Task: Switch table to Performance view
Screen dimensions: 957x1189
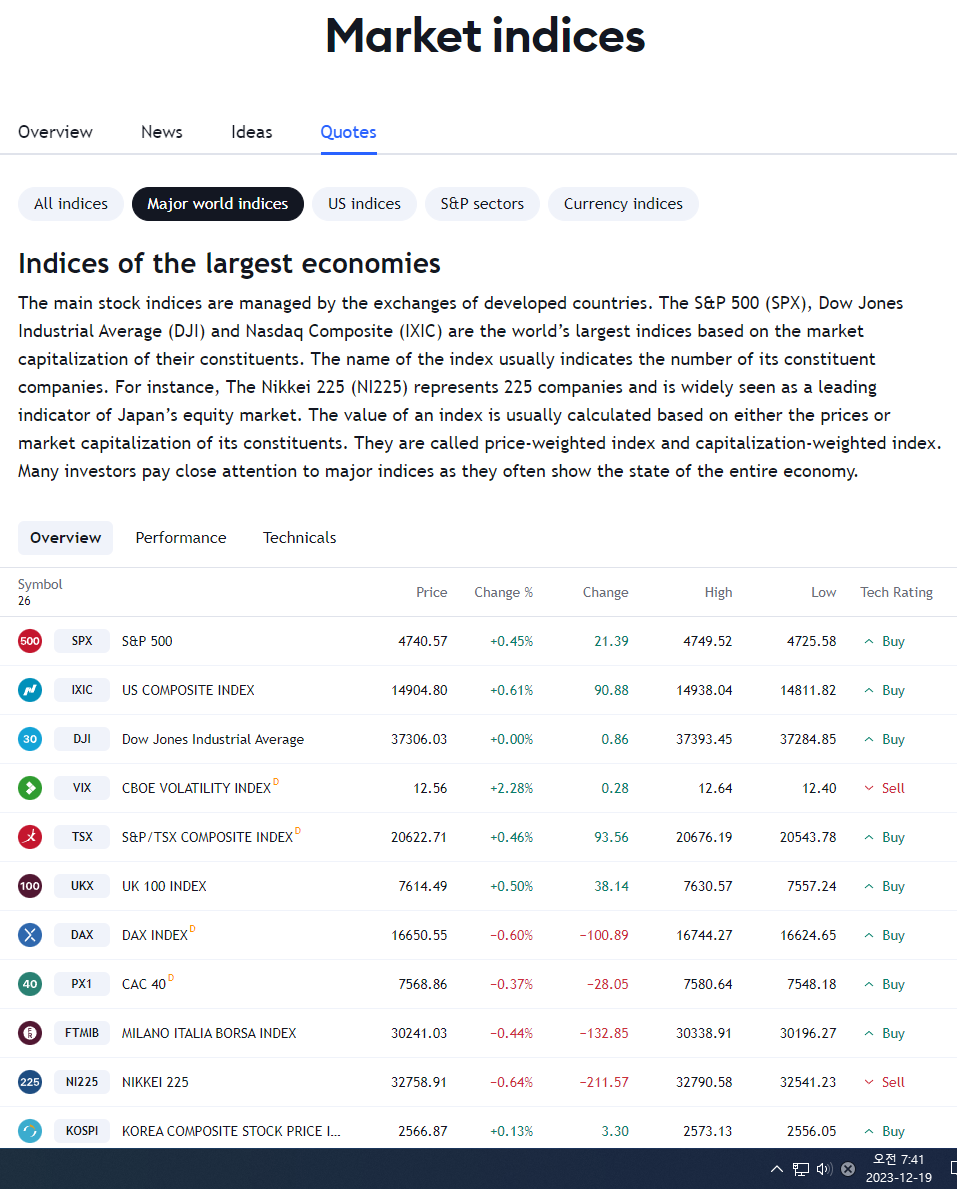Action: 180,538
